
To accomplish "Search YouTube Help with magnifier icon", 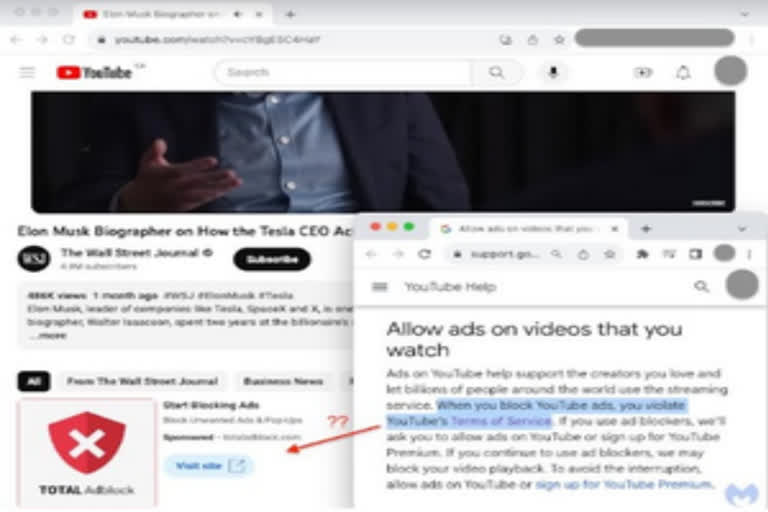I will point(701,287).
